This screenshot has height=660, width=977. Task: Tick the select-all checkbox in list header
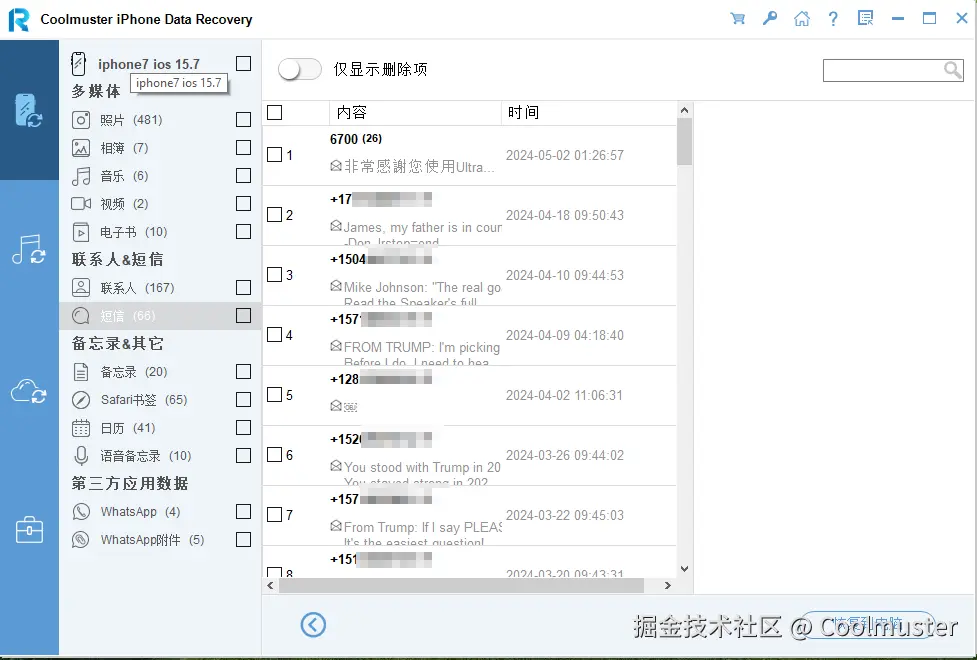pos(274,112)
